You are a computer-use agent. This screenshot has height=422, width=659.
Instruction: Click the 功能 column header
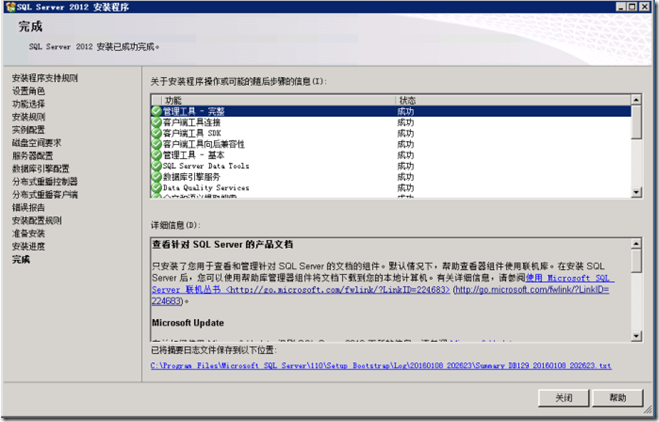278,100
